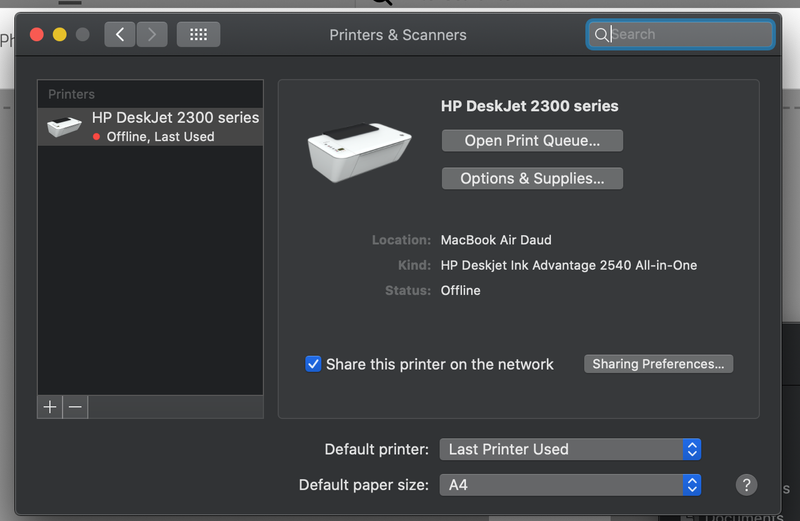Screen dimensions: 800x521
Task: Click the large printer image in details pane
Action: click(359, 151)
